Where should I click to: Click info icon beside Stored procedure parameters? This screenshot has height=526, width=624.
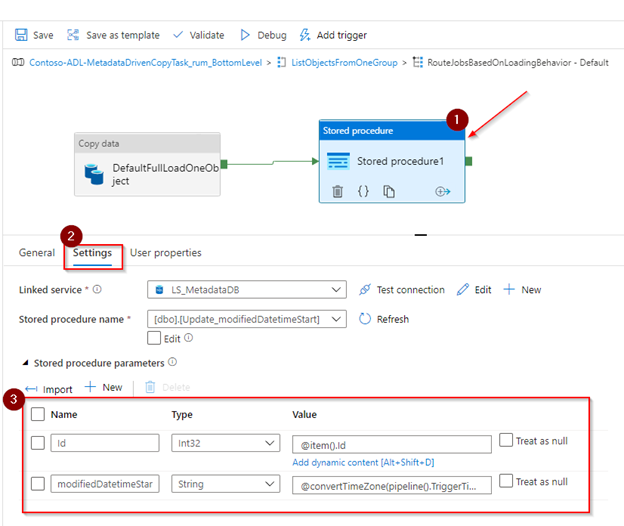tap(172, 362)
